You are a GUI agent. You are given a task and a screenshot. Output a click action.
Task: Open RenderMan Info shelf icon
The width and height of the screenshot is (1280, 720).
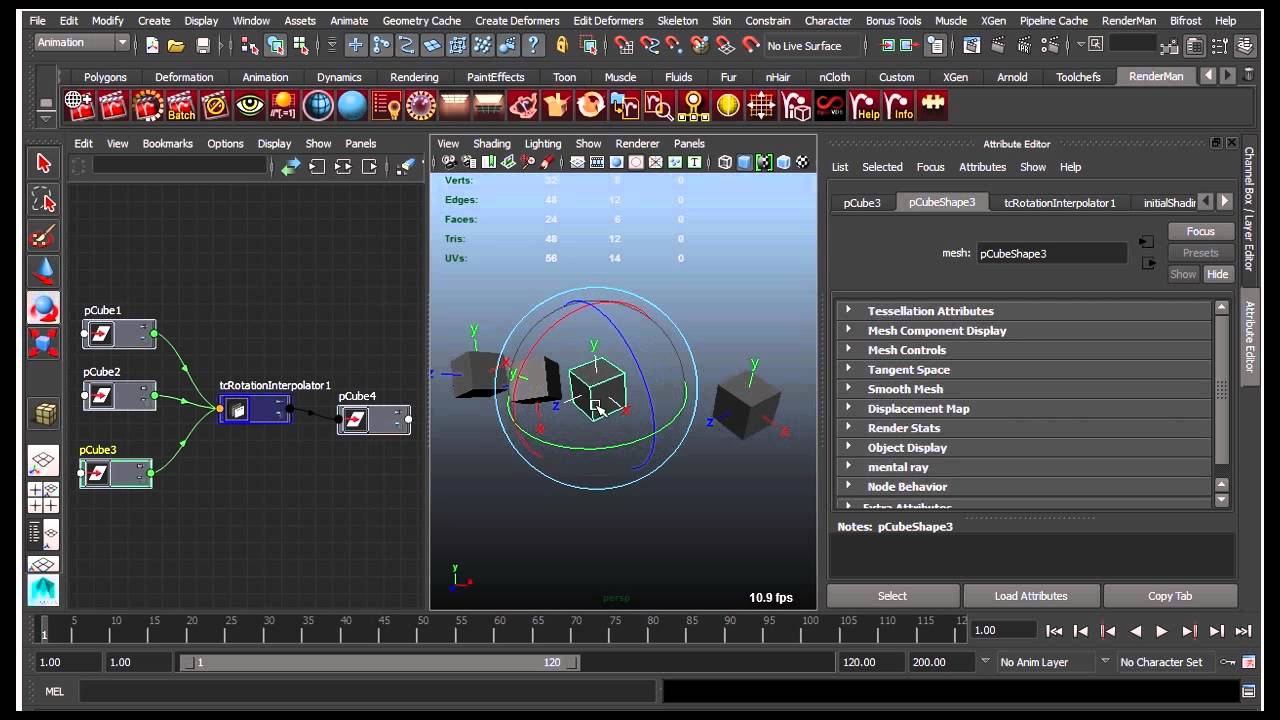tap(899, 105)
